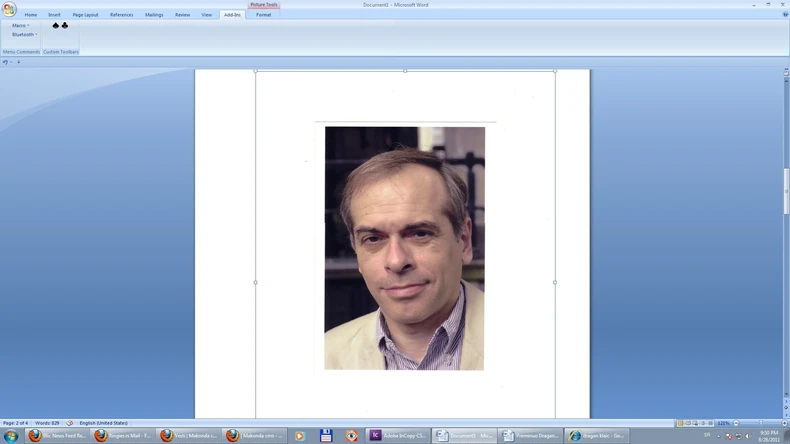Screen dimensions: 790x444
Task: Click the Undo icon in Quick Access
Action: pos(5,62)
